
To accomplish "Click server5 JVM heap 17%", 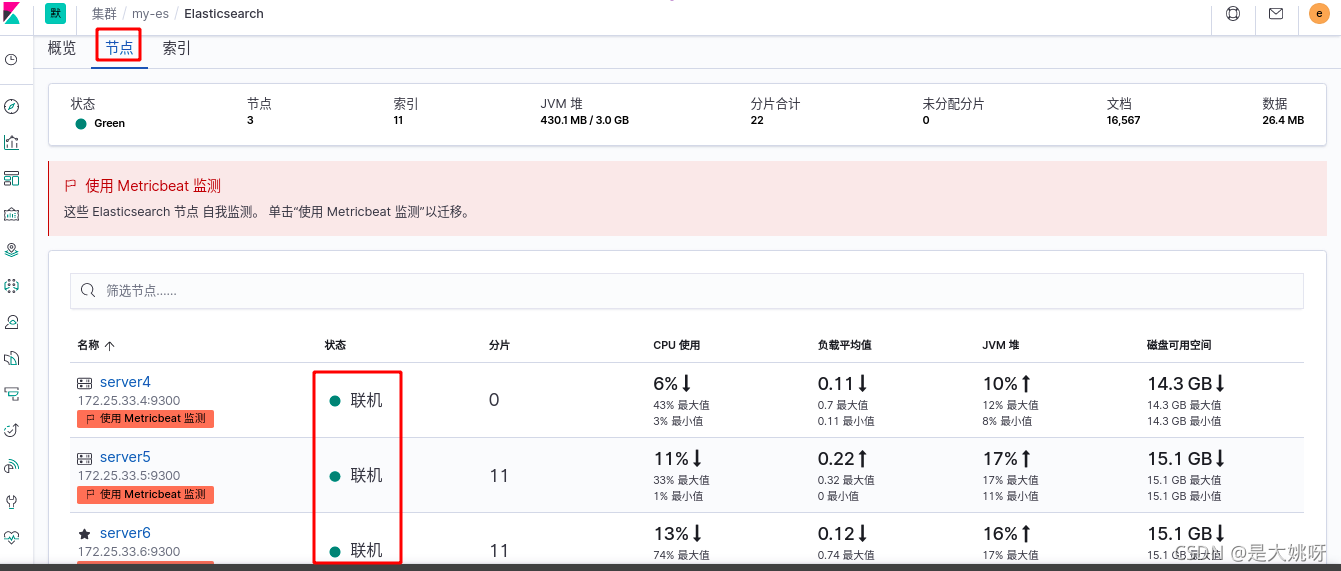I will [1007, 459].
